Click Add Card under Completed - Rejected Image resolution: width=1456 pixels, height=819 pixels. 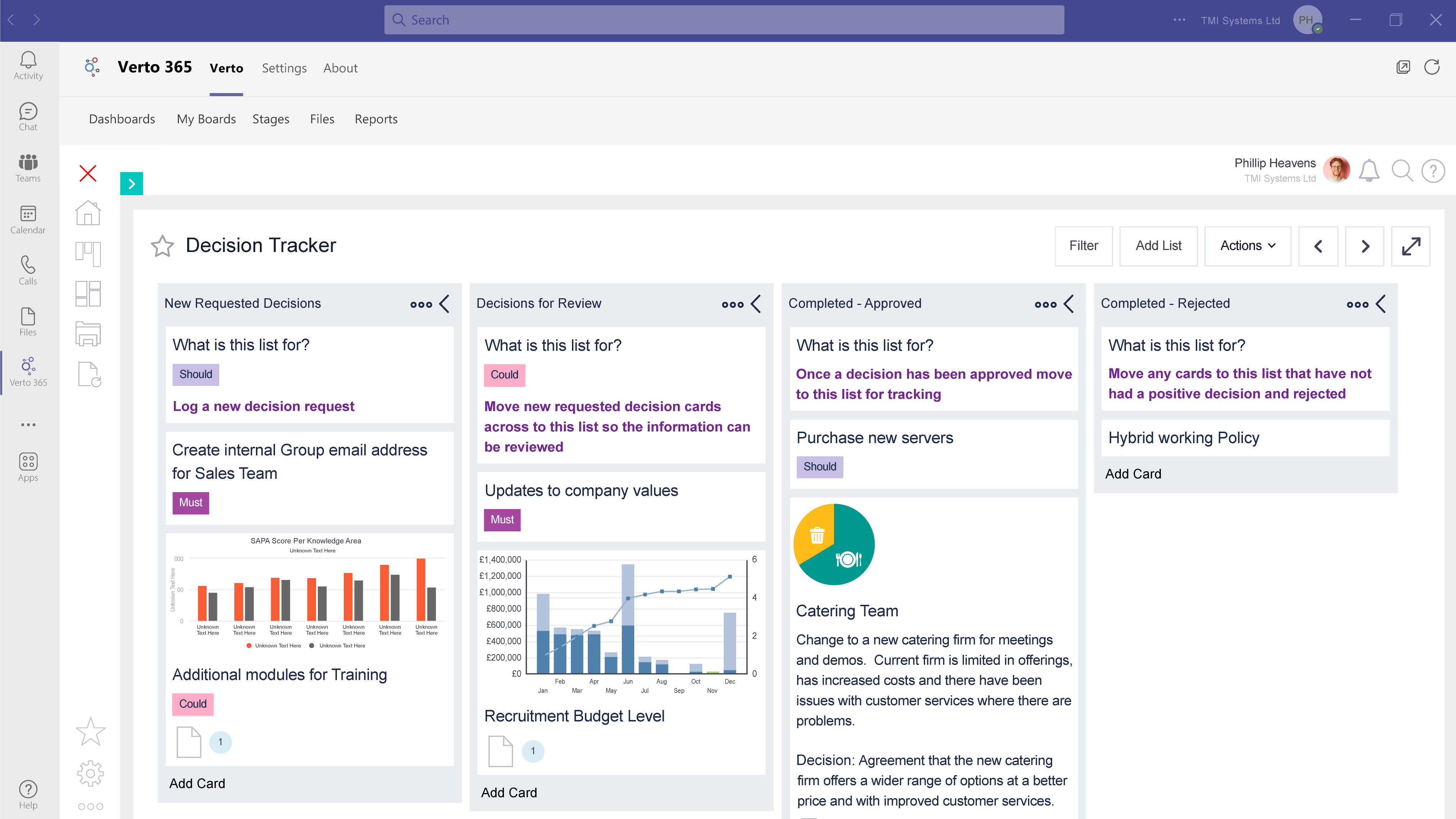(1133, 474)
